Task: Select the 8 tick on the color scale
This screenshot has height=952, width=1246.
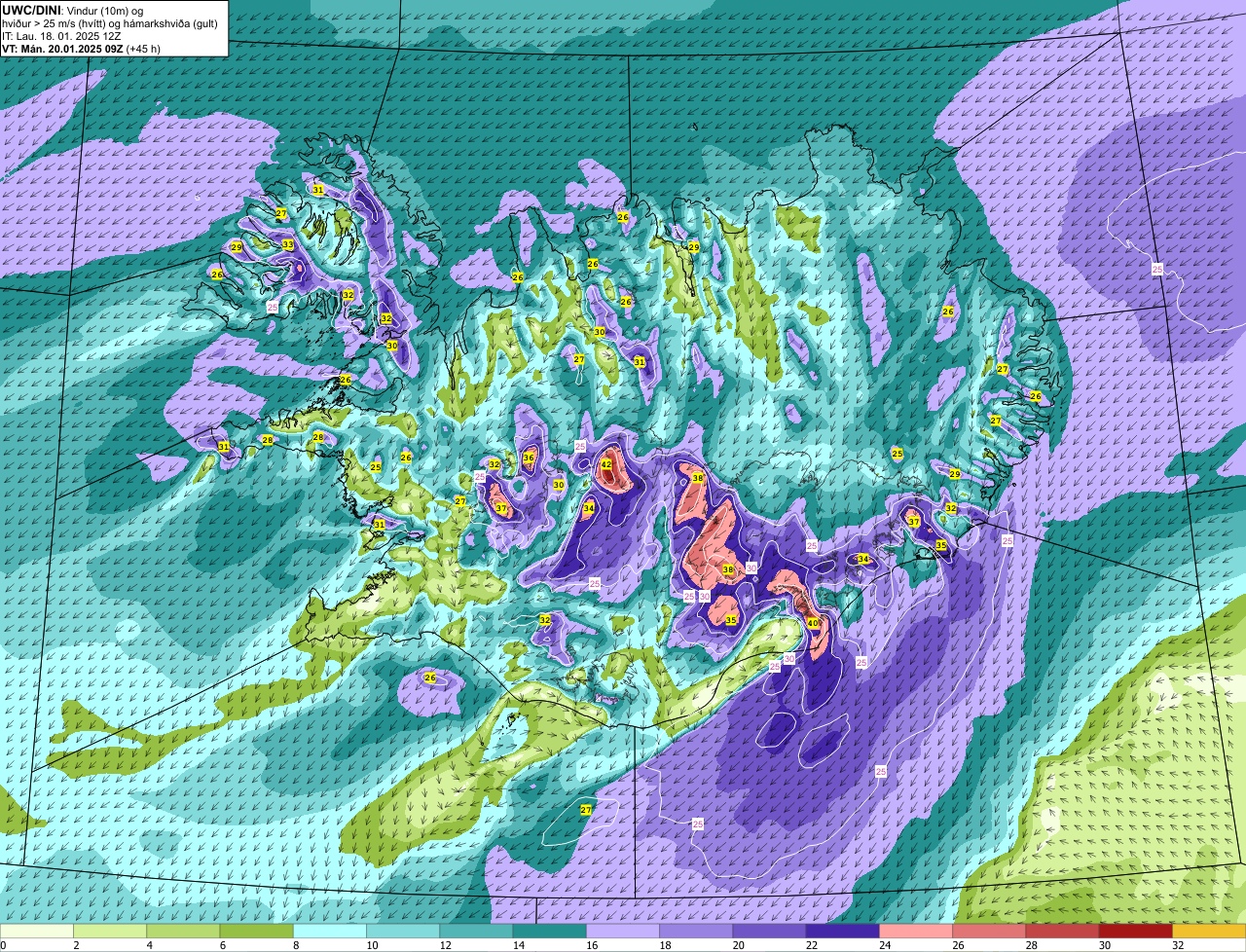Action: coord(294,945)
